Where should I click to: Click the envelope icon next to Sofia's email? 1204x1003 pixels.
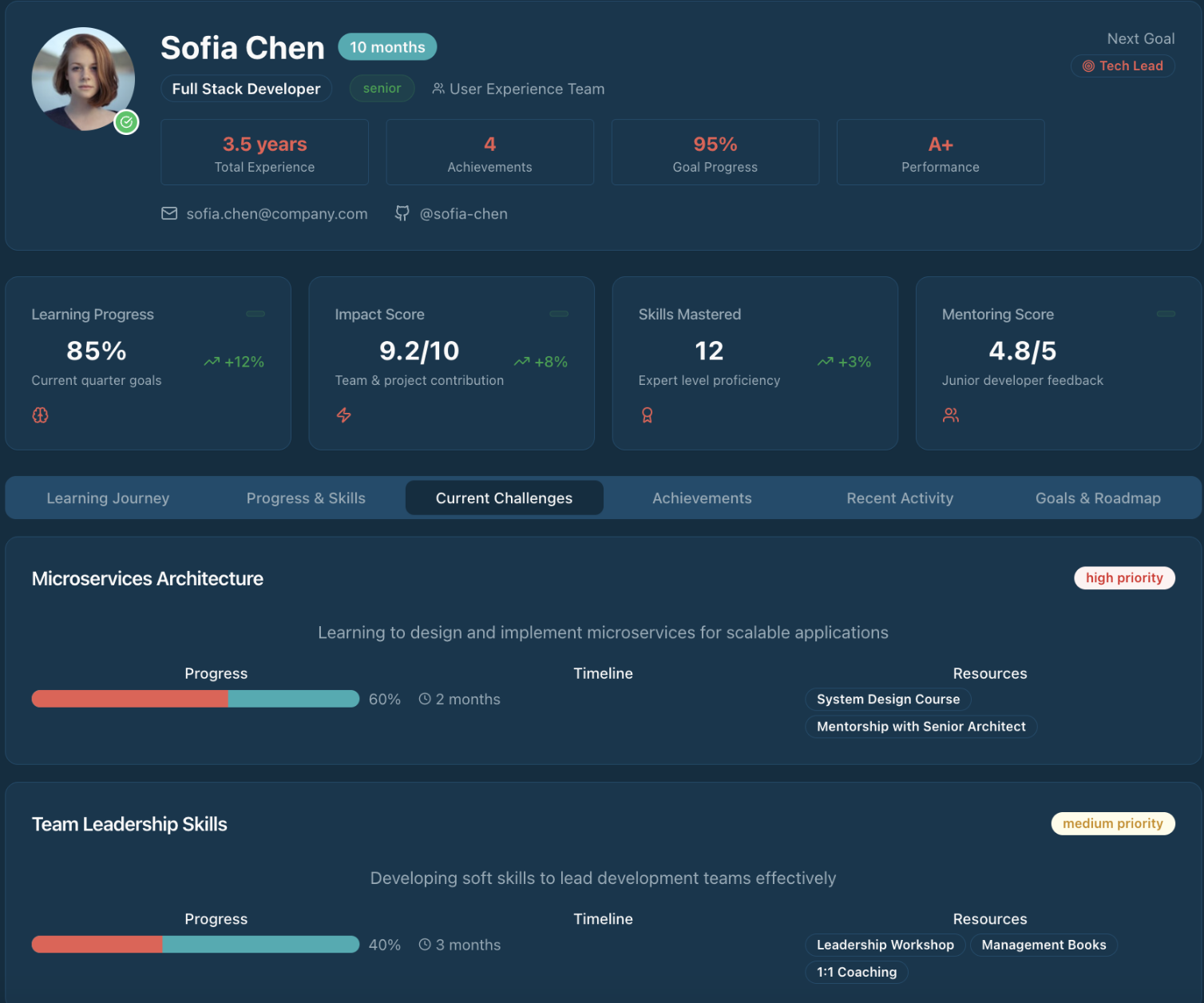pos(168,213)
